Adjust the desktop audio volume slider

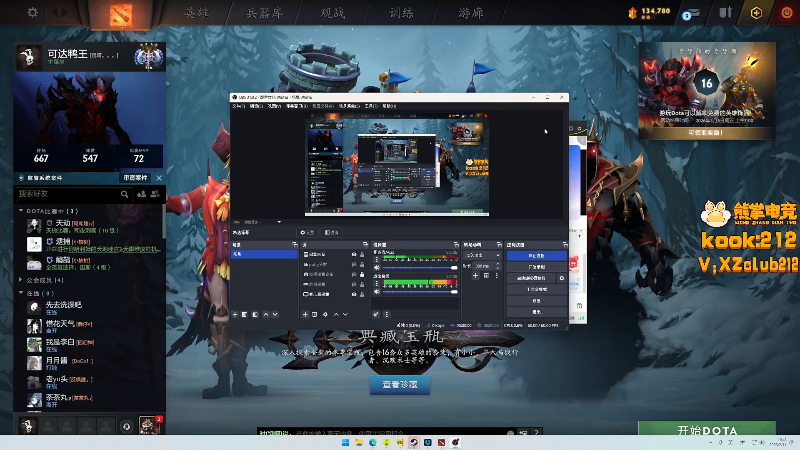coord(419,291)
